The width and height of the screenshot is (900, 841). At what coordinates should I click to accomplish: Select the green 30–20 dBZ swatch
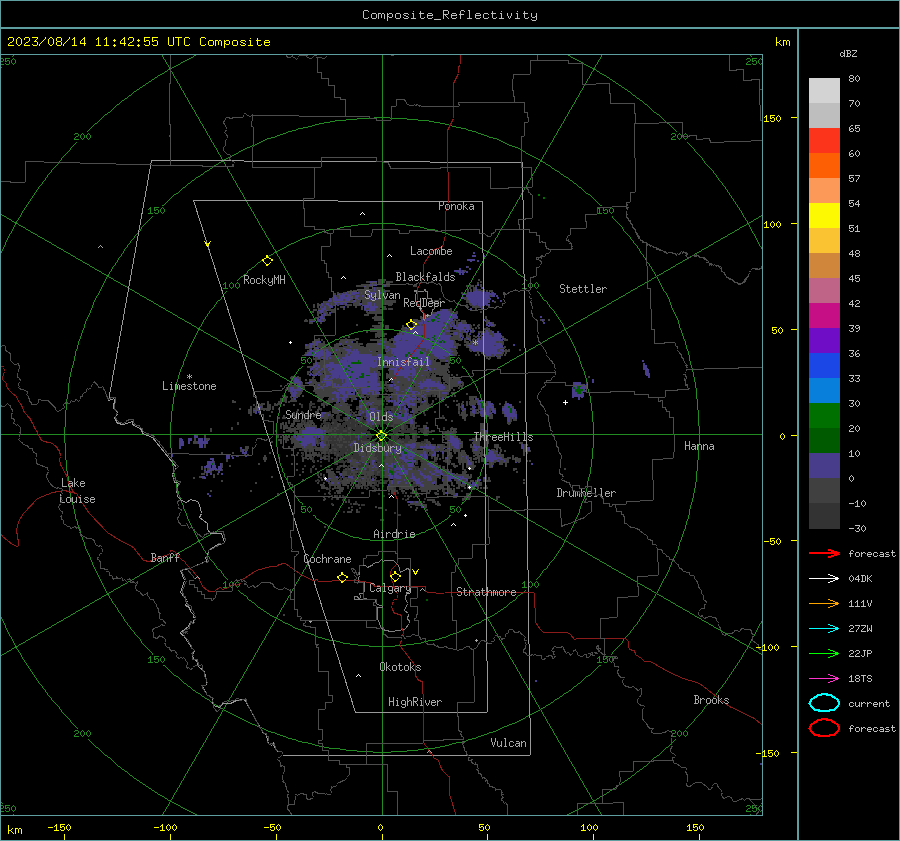(824, 416)
